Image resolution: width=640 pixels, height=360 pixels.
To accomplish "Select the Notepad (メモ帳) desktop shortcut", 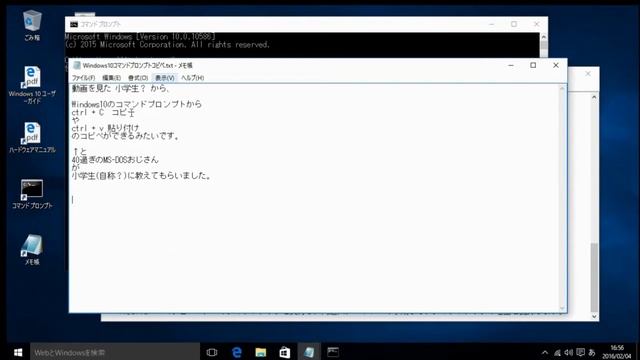I will point(32,250).
